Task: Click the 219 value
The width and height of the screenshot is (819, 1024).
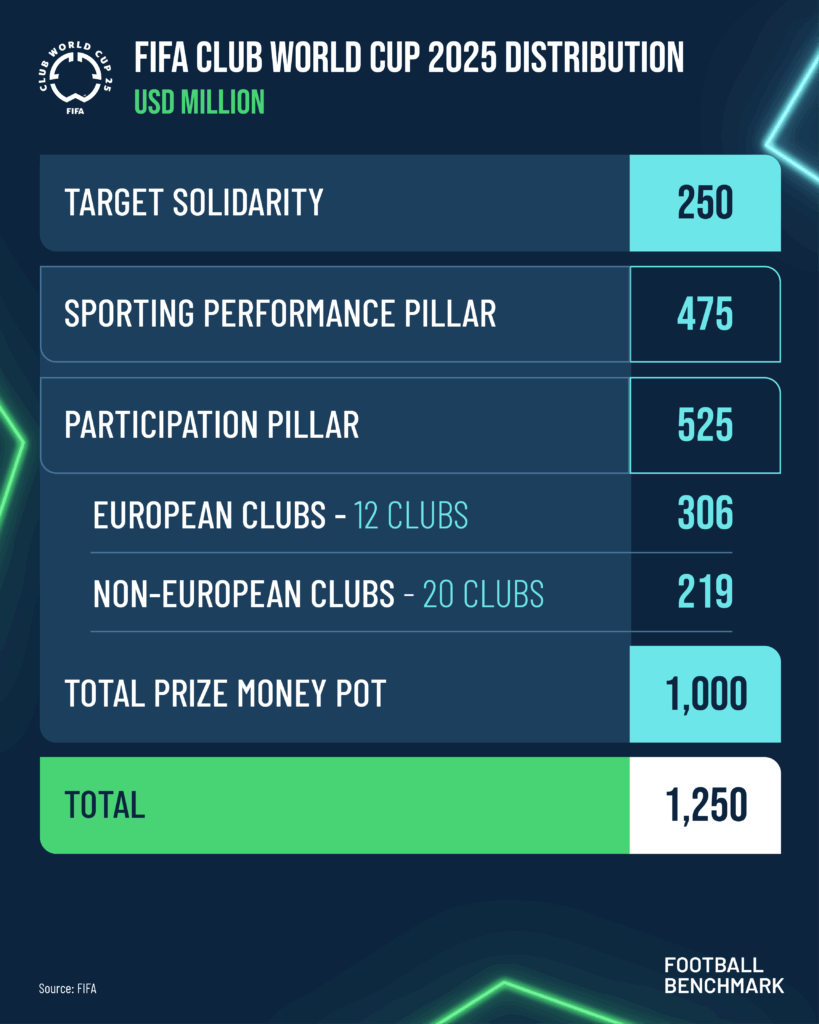Action: (705, 592)
